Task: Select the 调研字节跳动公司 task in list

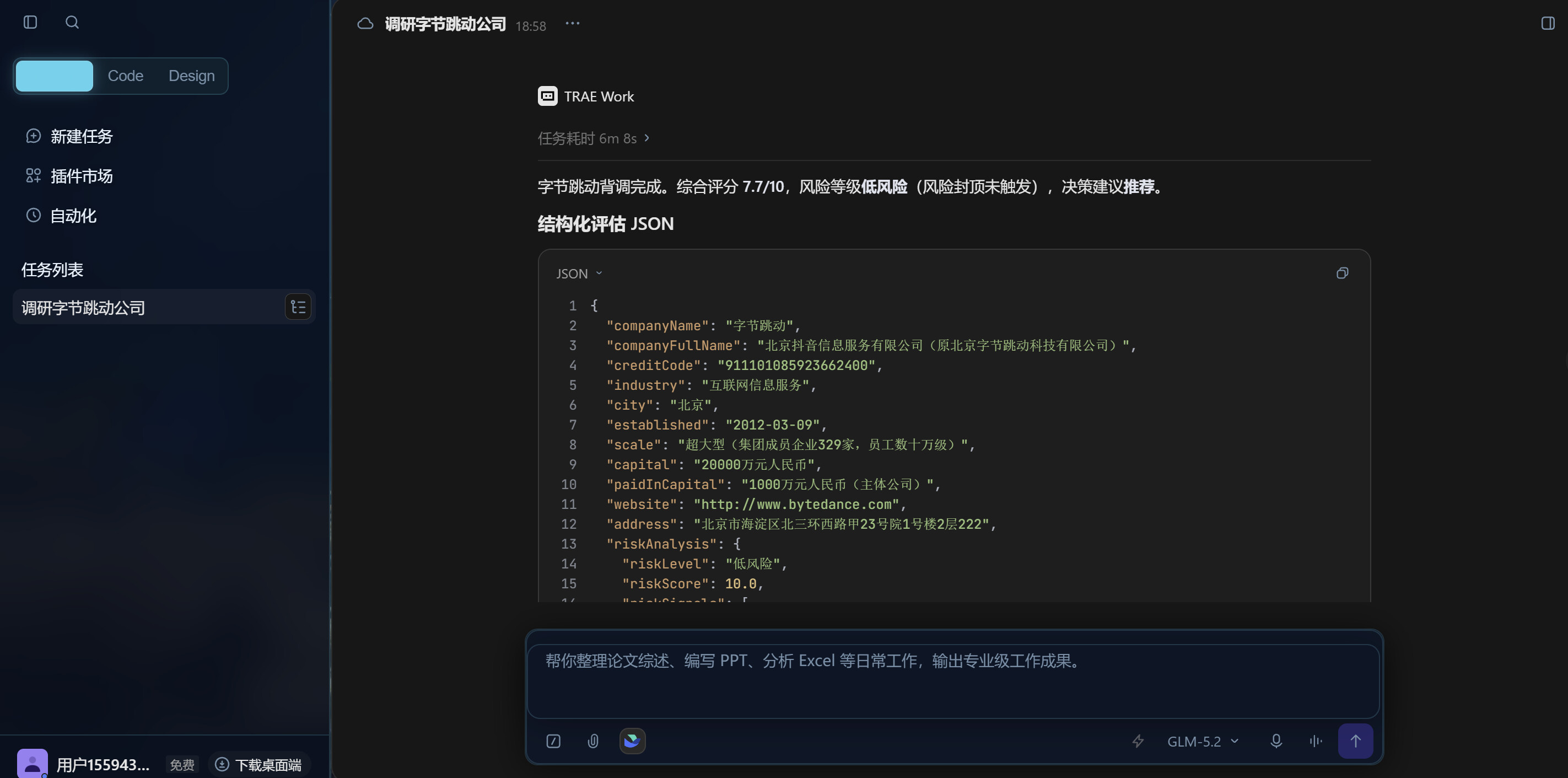Action: point(164,308)
